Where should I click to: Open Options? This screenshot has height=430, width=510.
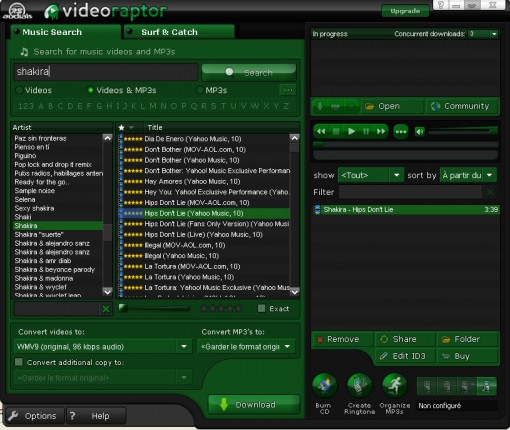click(x=35, y=416)
